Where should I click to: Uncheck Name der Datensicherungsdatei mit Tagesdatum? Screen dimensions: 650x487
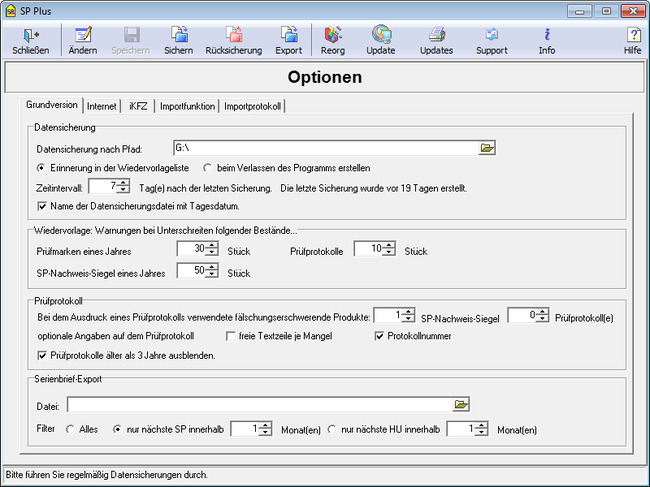[x=42, y=206]
